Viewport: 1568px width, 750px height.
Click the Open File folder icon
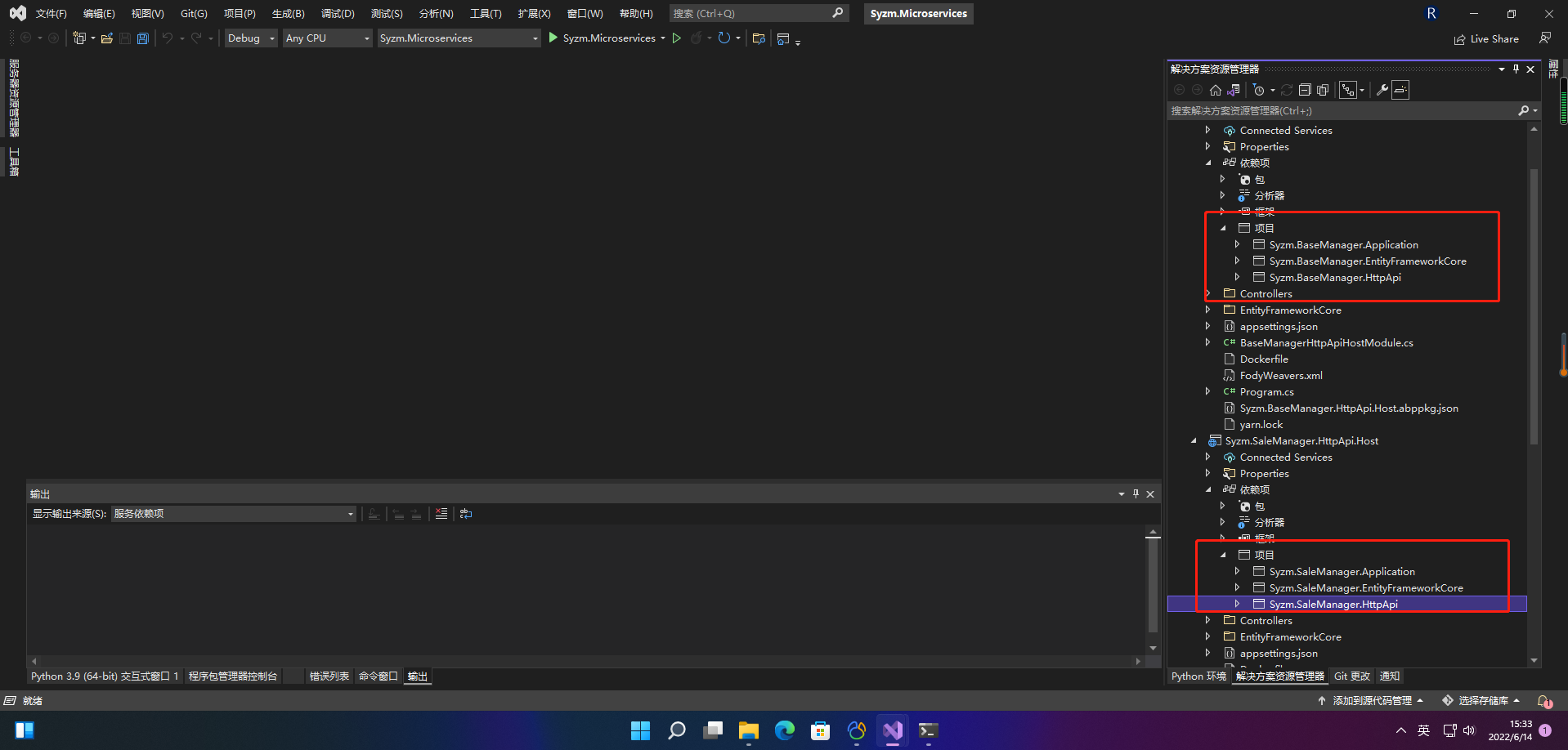click(x=107, y=38)
